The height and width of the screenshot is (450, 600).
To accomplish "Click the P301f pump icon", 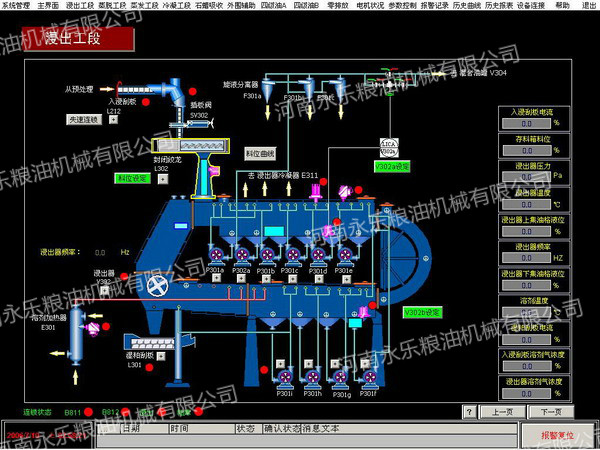I will pyautogui.click(x=372, y=378).
